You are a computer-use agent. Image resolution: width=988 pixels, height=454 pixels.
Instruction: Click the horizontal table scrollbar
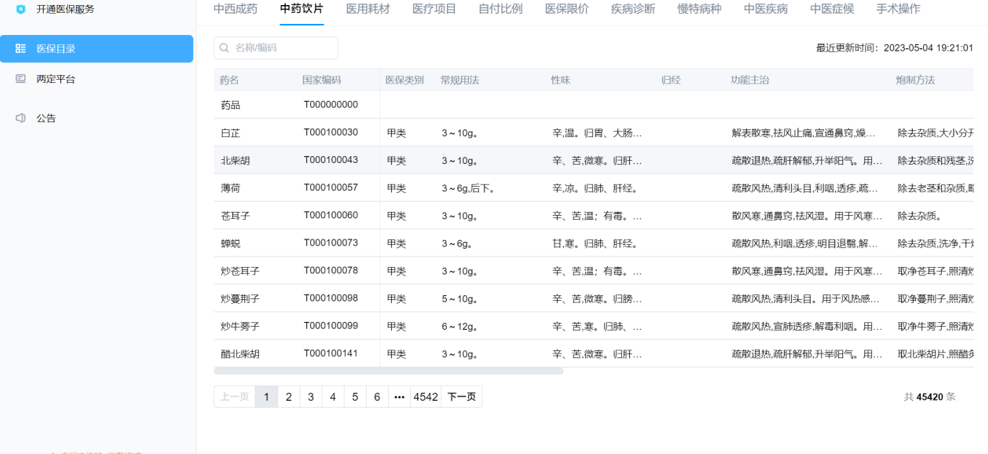[388, 371]
